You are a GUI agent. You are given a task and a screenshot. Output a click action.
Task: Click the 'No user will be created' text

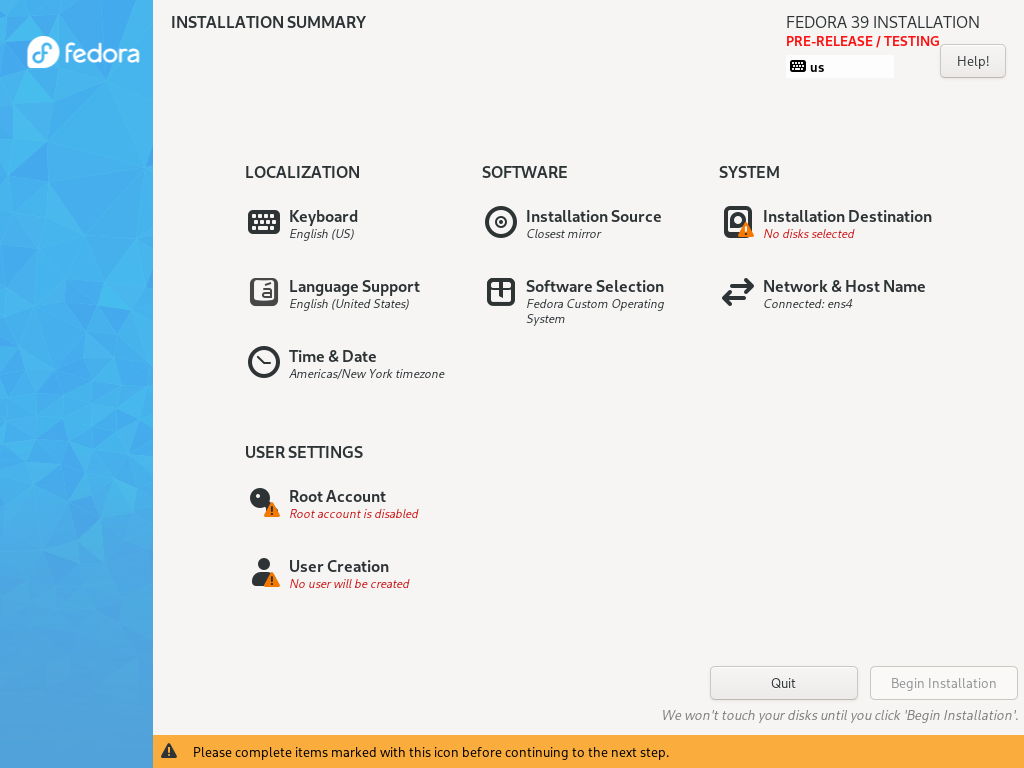click(349, 584)
